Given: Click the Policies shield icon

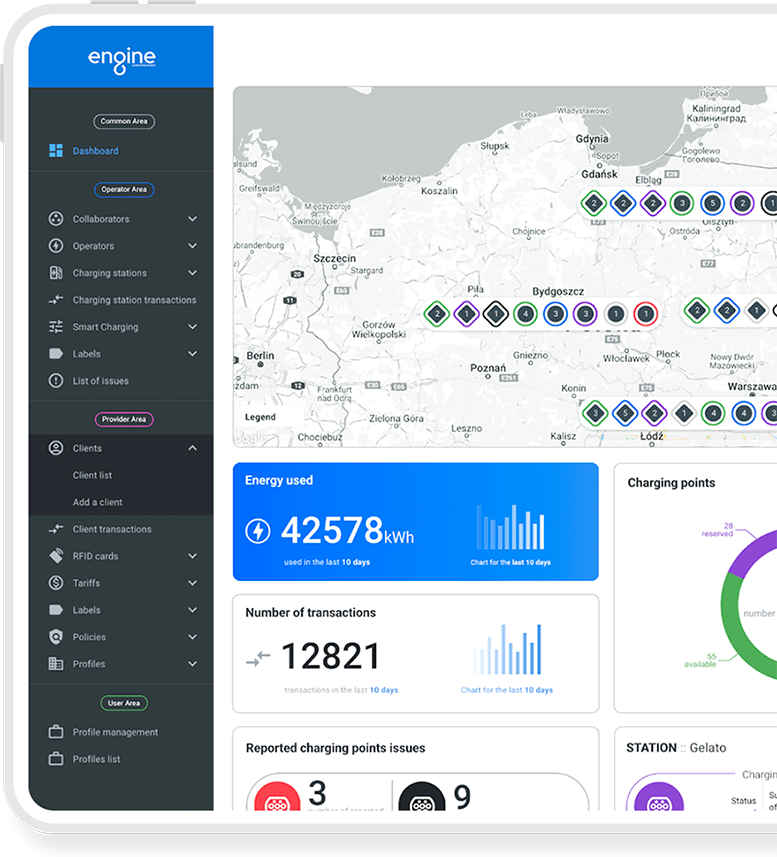Looking at the screenshot, I should point(56,637).
